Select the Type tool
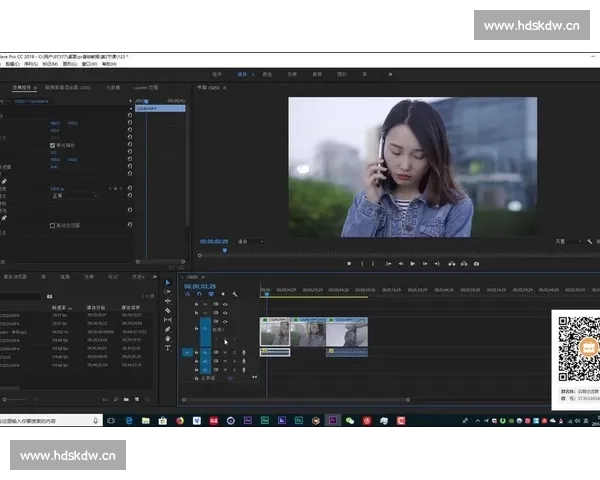600x480 pixels. 168,348
